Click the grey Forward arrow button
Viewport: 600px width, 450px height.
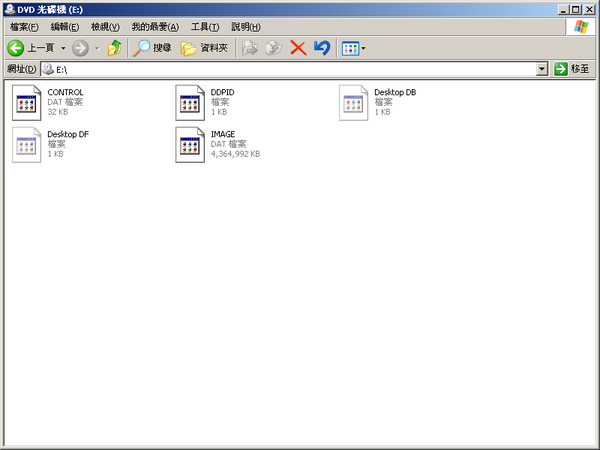tap(80, 48)
